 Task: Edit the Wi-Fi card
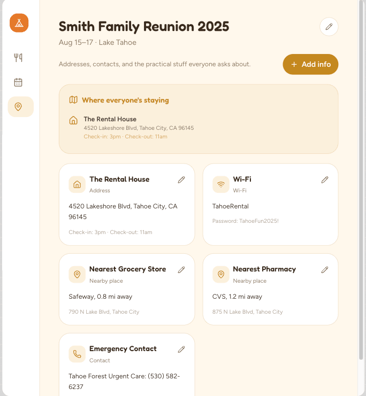click(x=325, y=180)
